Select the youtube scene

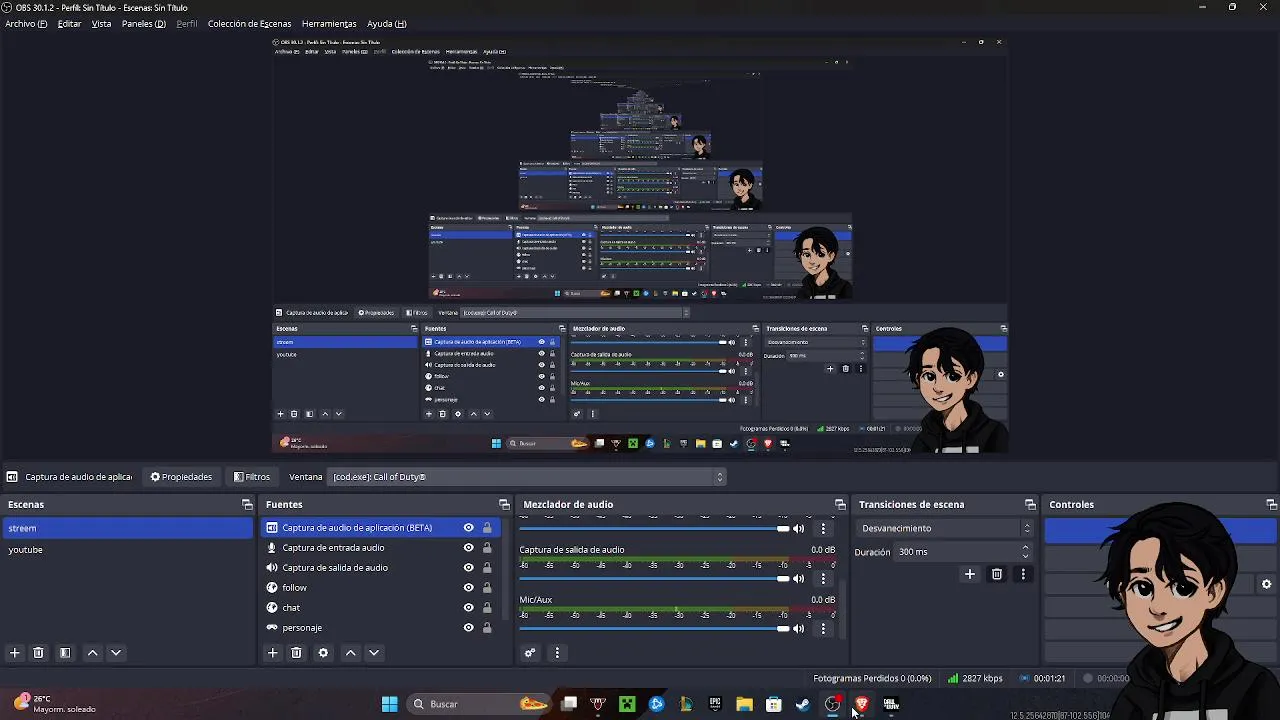pyautogui.click(x=127, y=550)
